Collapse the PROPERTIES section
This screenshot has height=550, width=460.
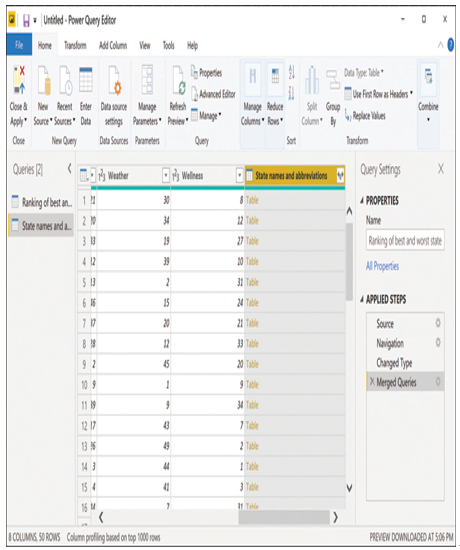362,201
